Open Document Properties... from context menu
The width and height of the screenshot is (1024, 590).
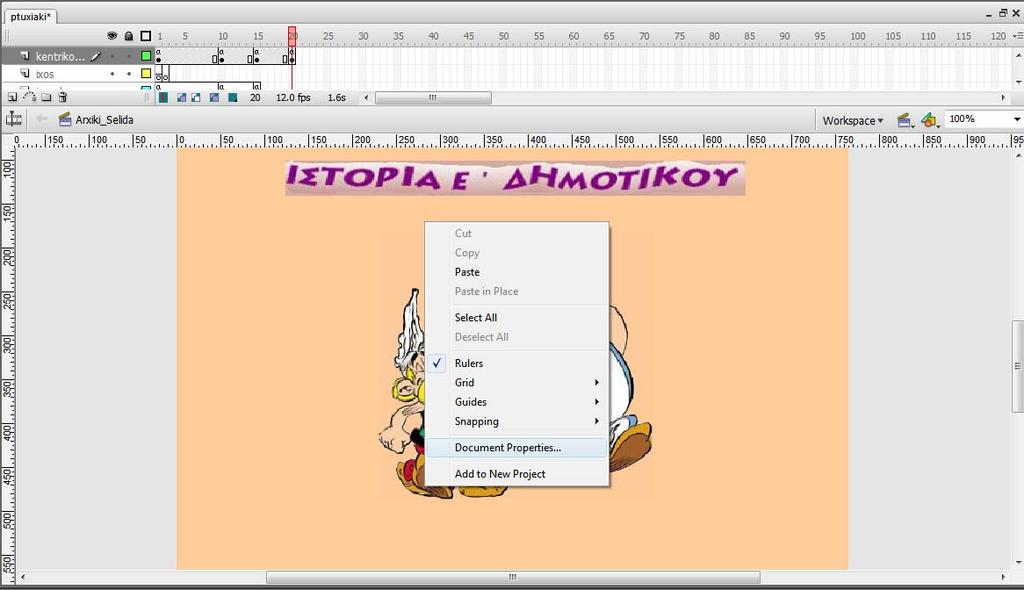click(517, 448)
